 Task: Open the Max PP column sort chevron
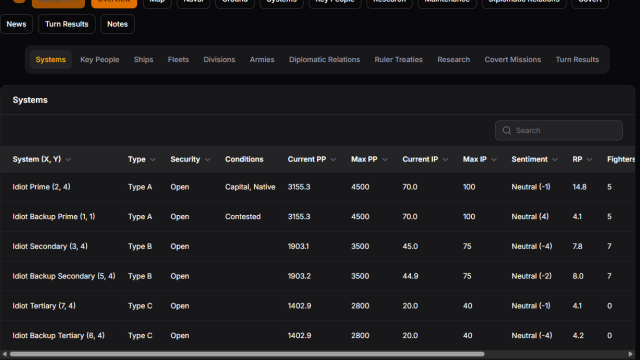click(384, 160)
